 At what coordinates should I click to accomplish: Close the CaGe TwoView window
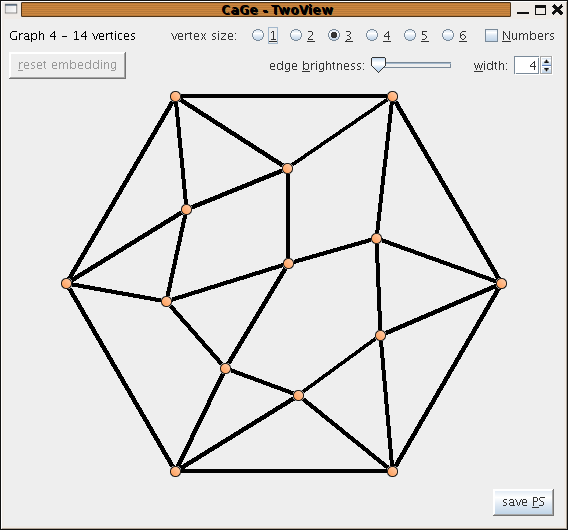point(557,10)
